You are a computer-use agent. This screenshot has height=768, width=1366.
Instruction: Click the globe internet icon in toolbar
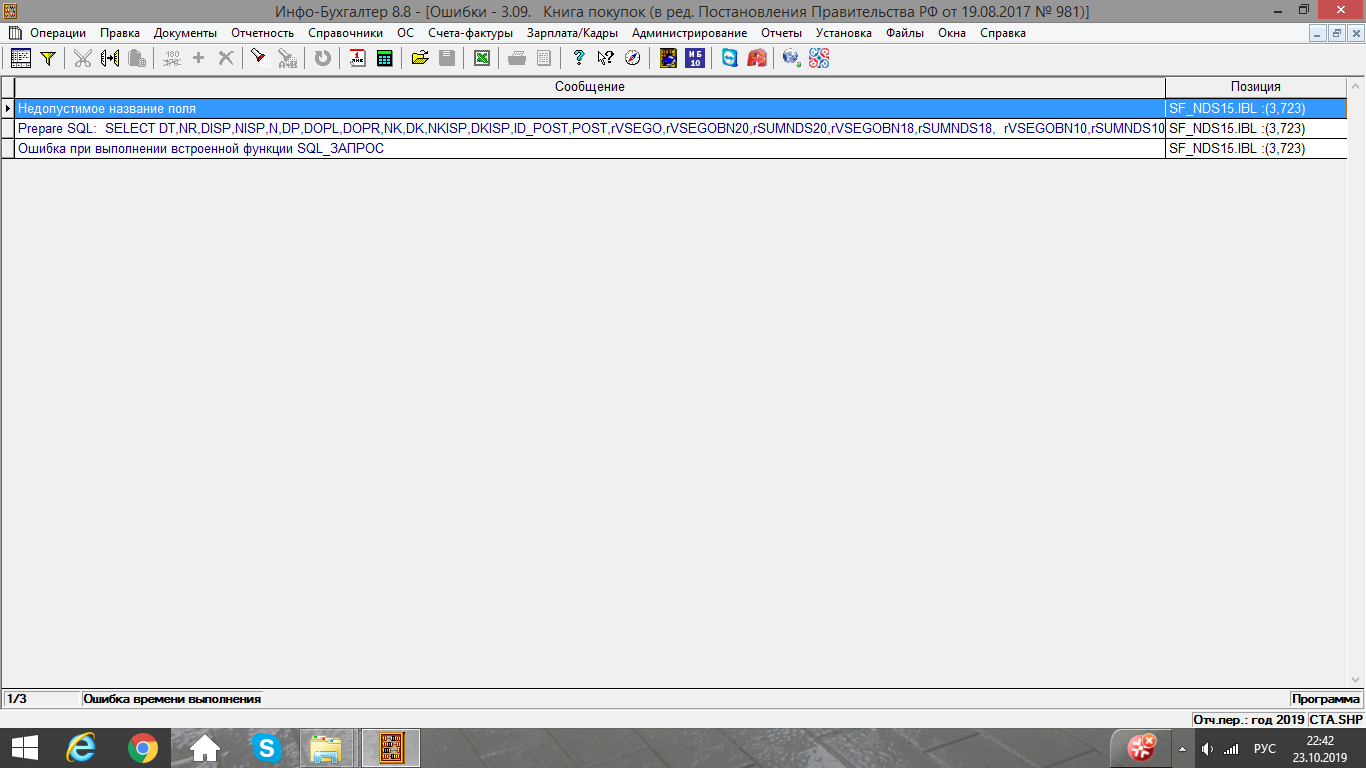tap(791, 58)
